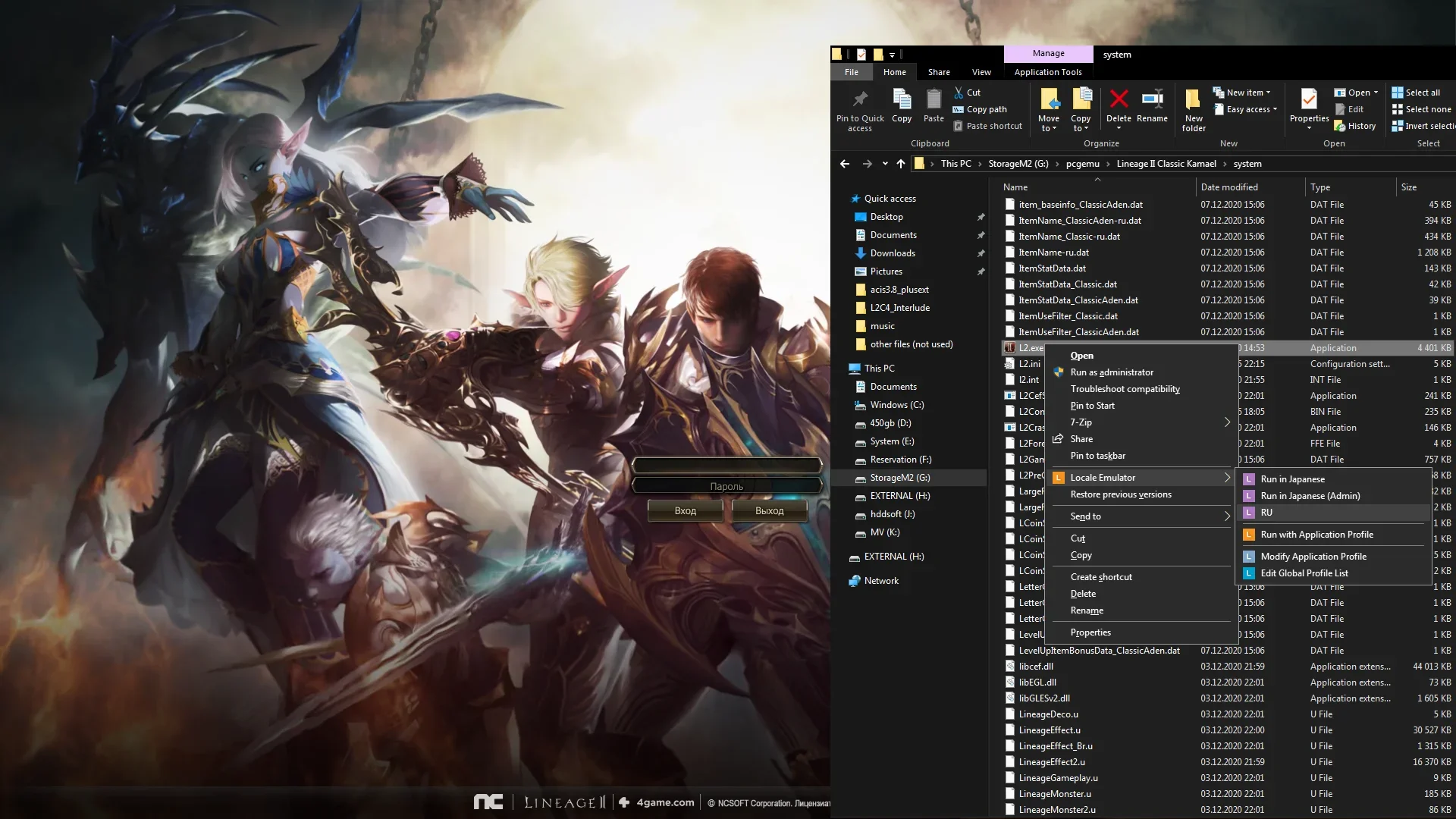Viewport: 1456px width, 819px height.
Task: Open the Quick Access Toolbar customize arrow
Action: pyautogui.click(x=892, y=55)
